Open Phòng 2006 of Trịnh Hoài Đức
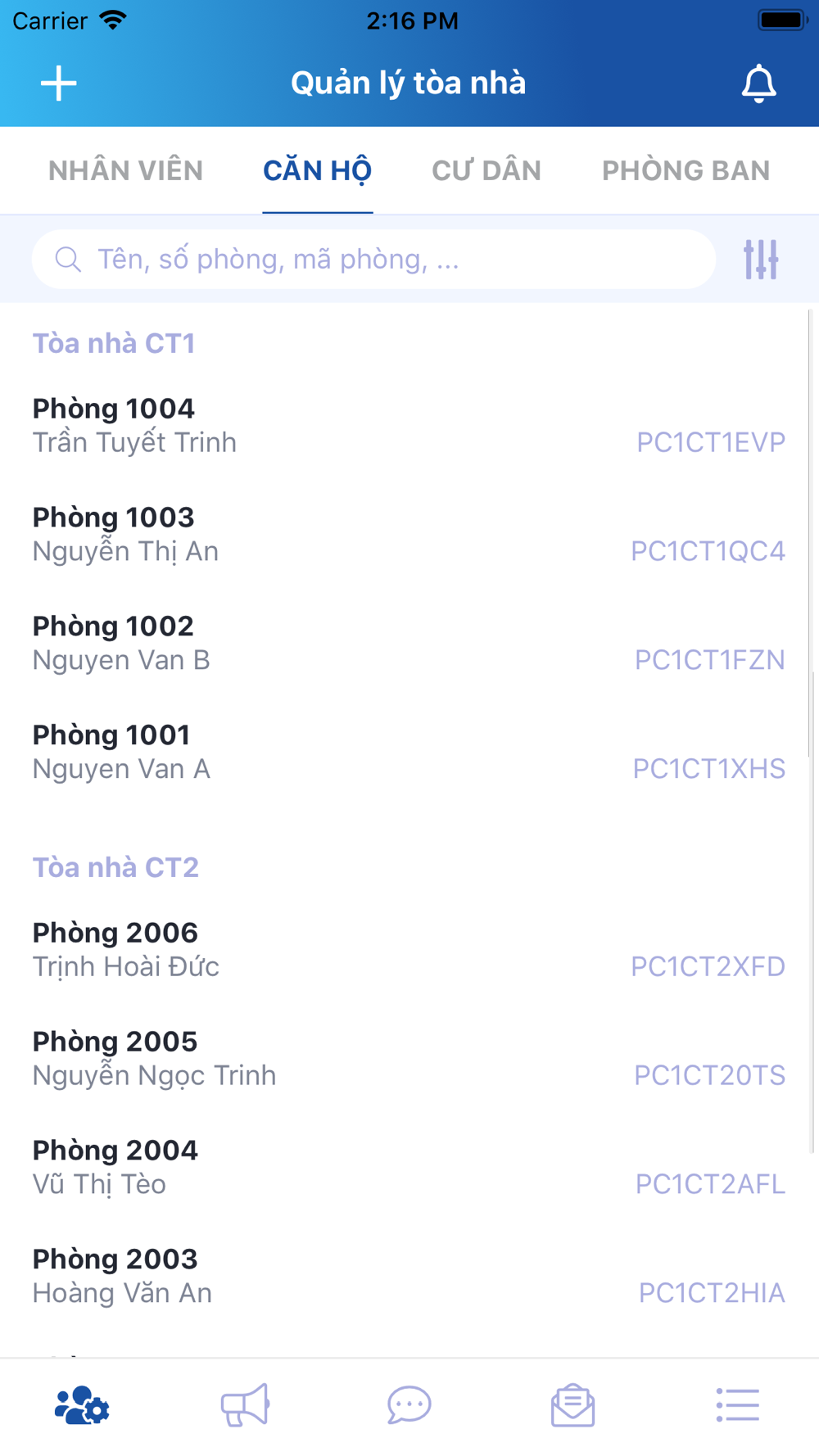The height and width of the screenshot is (1456, 819). click(x=409, y=949)
